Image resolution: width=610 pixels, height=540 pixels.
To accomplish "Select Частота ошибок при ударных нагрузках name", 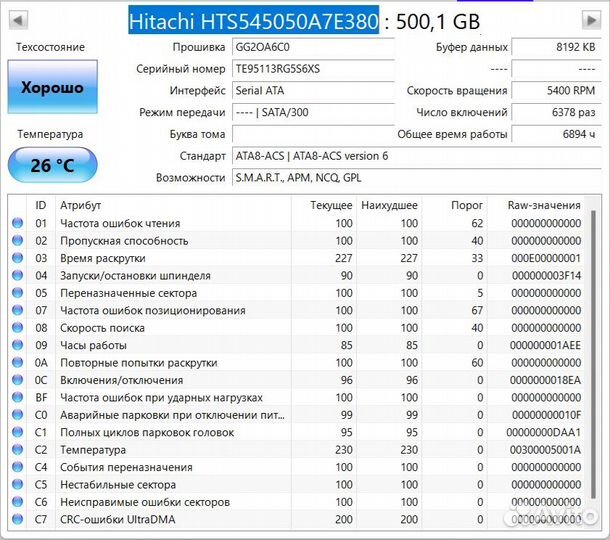I will coord(161,398).
